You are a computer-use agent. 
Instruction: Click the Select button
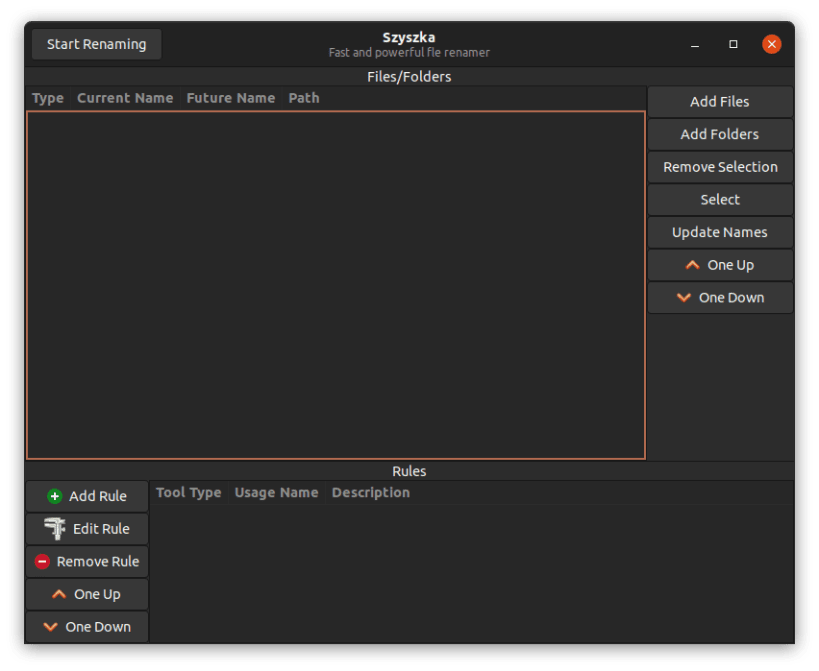pos(719,199)
